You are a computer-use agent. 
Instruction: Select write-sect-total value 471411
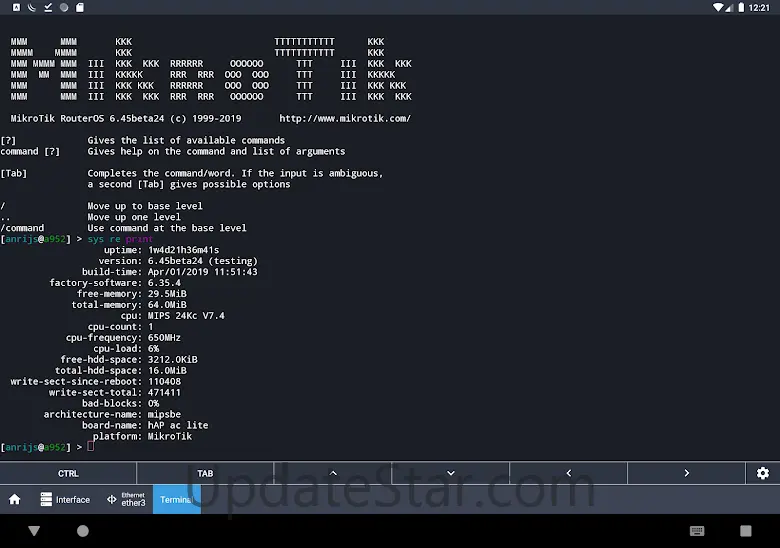point(164,392)
